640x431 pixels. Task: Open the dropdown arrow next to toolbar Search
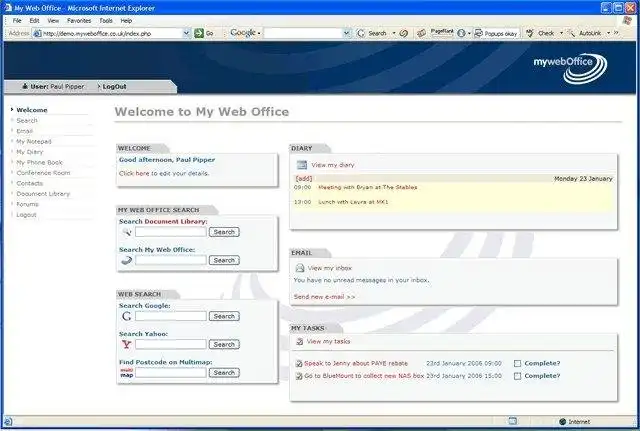pos(394,33)
